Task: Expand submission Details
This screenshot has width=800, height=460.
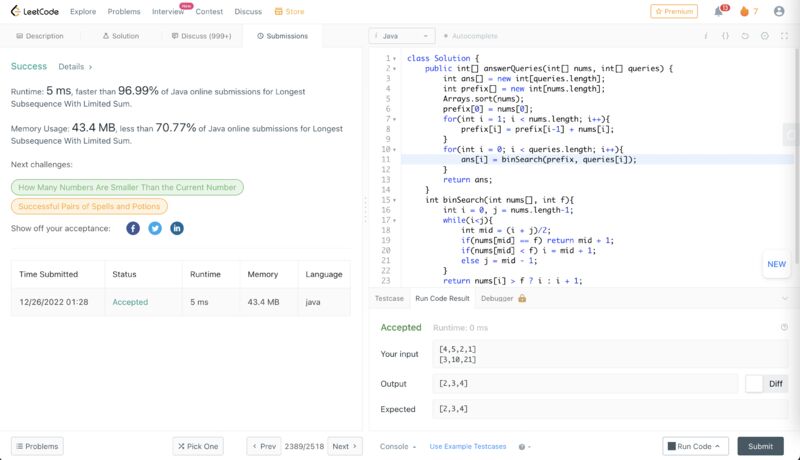Action: click(75, 67)
